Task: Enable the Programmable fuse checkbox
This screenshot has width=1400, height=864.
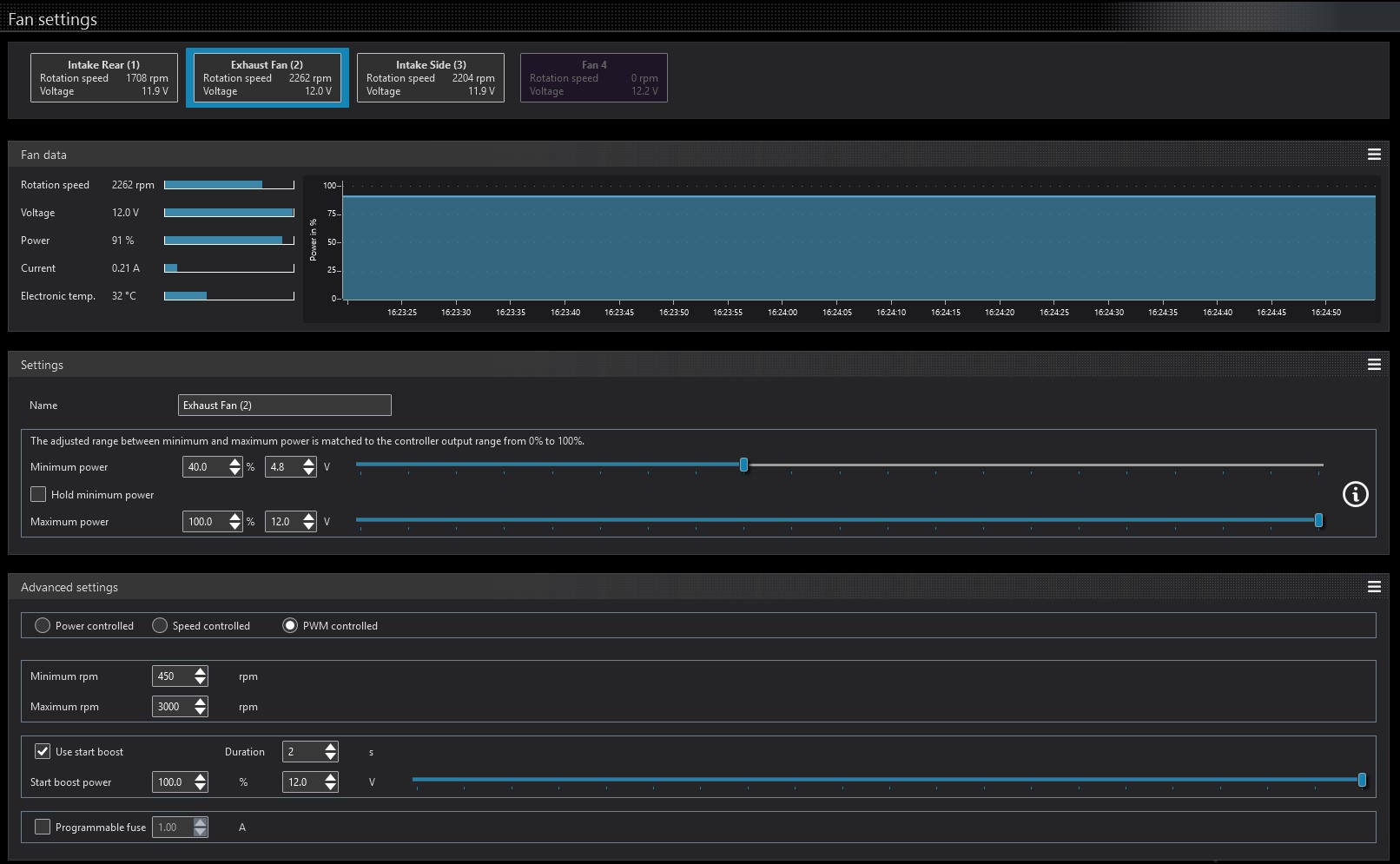Action: click(42, 827)
